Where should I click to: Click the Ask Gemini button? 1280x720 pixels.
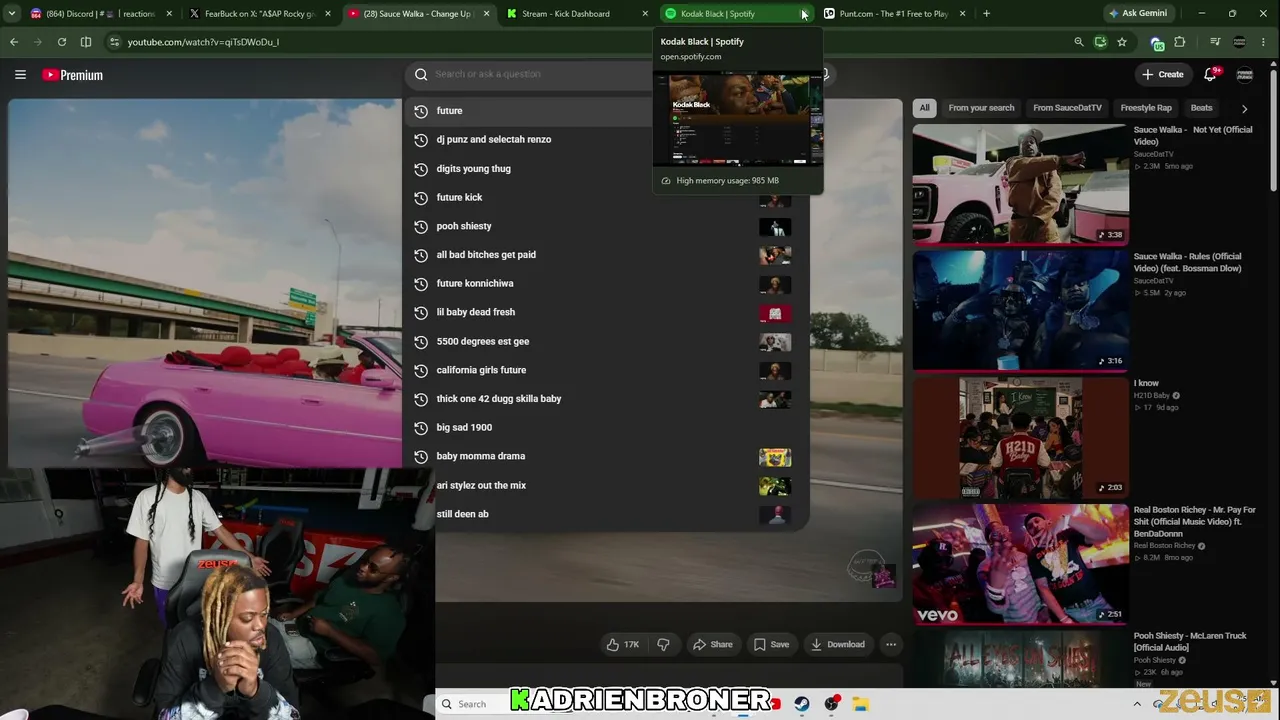click(x=1136, y=14)
